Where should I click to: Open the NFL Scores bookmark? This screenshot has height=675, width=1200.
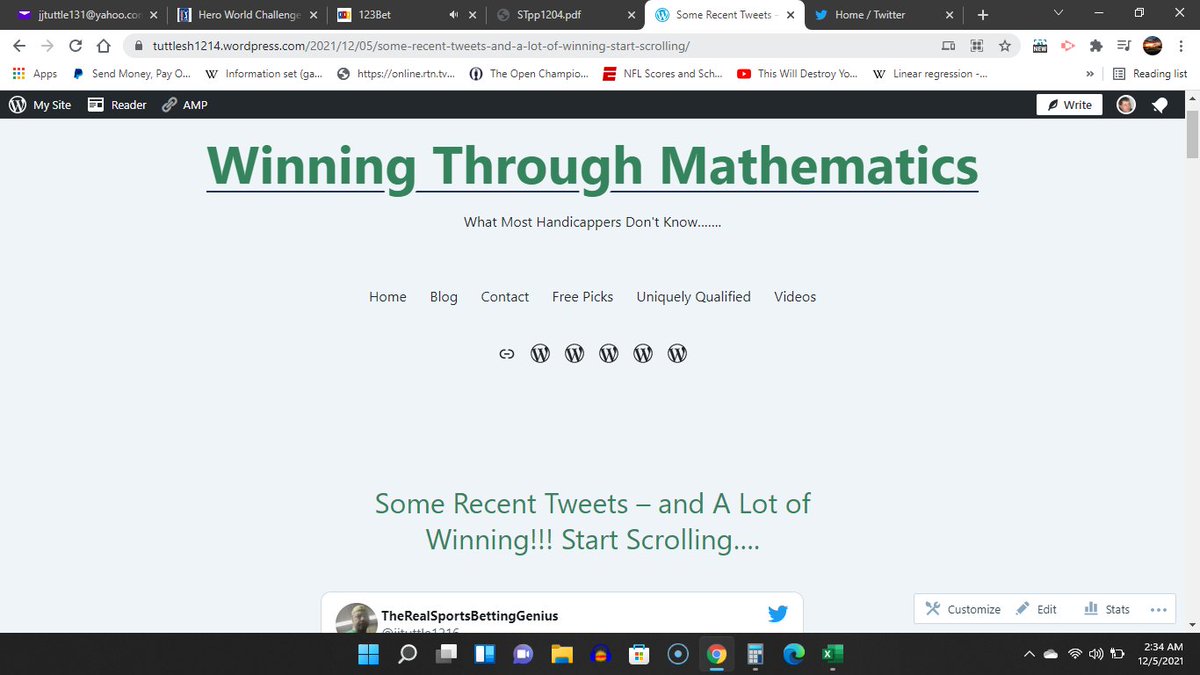click(663, 74)
